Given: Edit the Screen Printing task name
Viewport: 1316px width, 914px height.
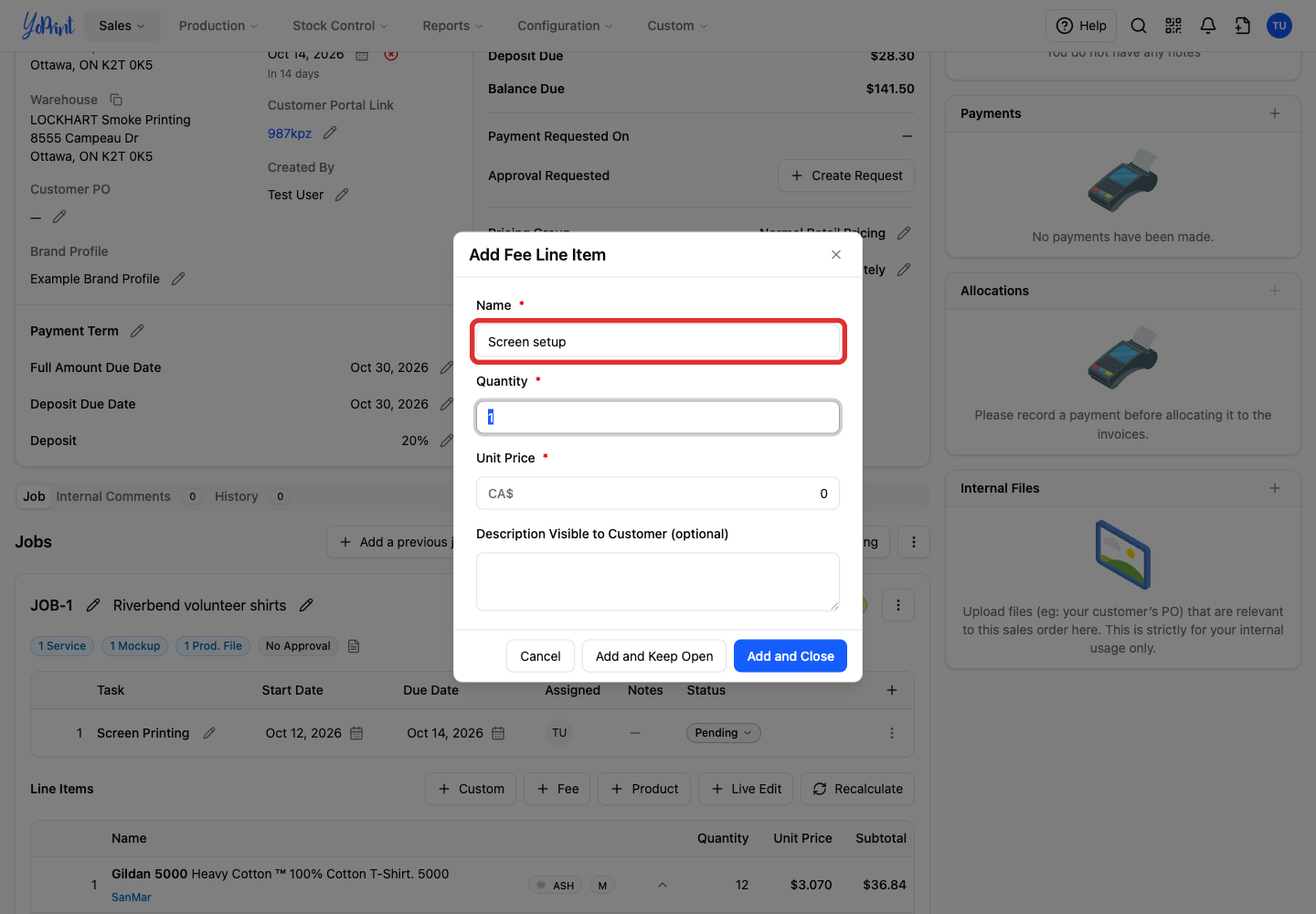Looking at the screenshot, I should click(x=209, y=733).
